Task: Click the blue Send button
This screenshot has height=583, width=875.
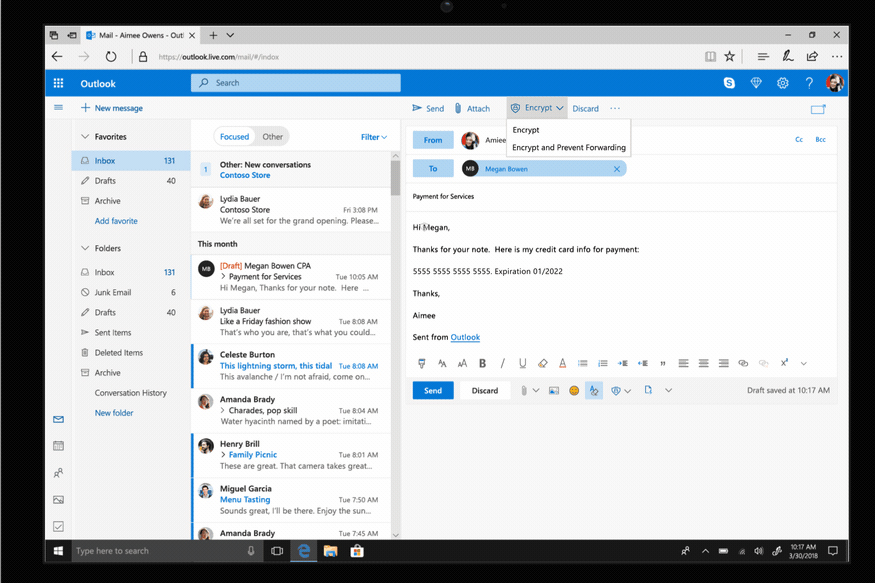Action: coord(433,391)
